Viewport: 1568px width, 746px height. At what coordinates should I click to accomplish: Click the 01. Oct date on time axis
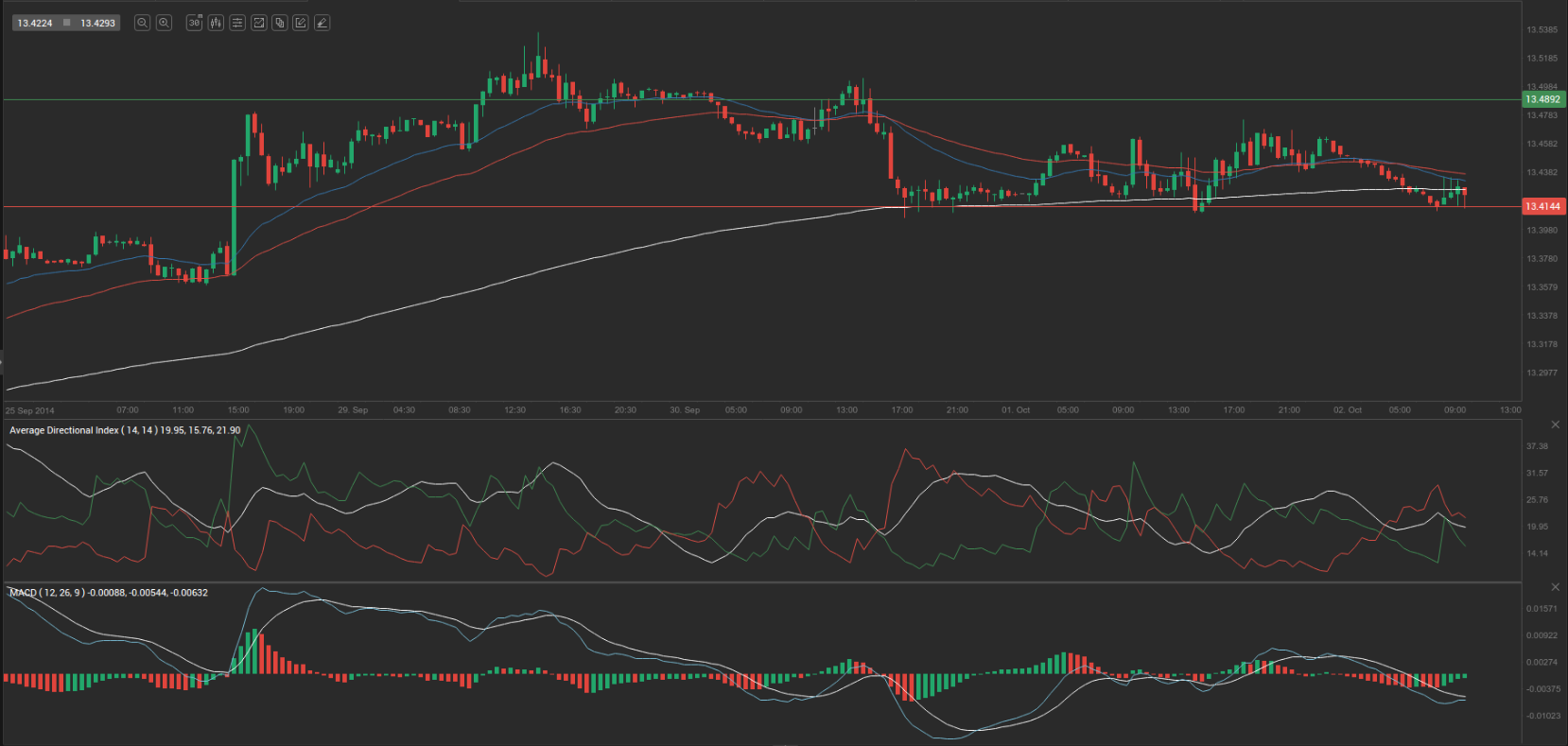coord(1016,410)
